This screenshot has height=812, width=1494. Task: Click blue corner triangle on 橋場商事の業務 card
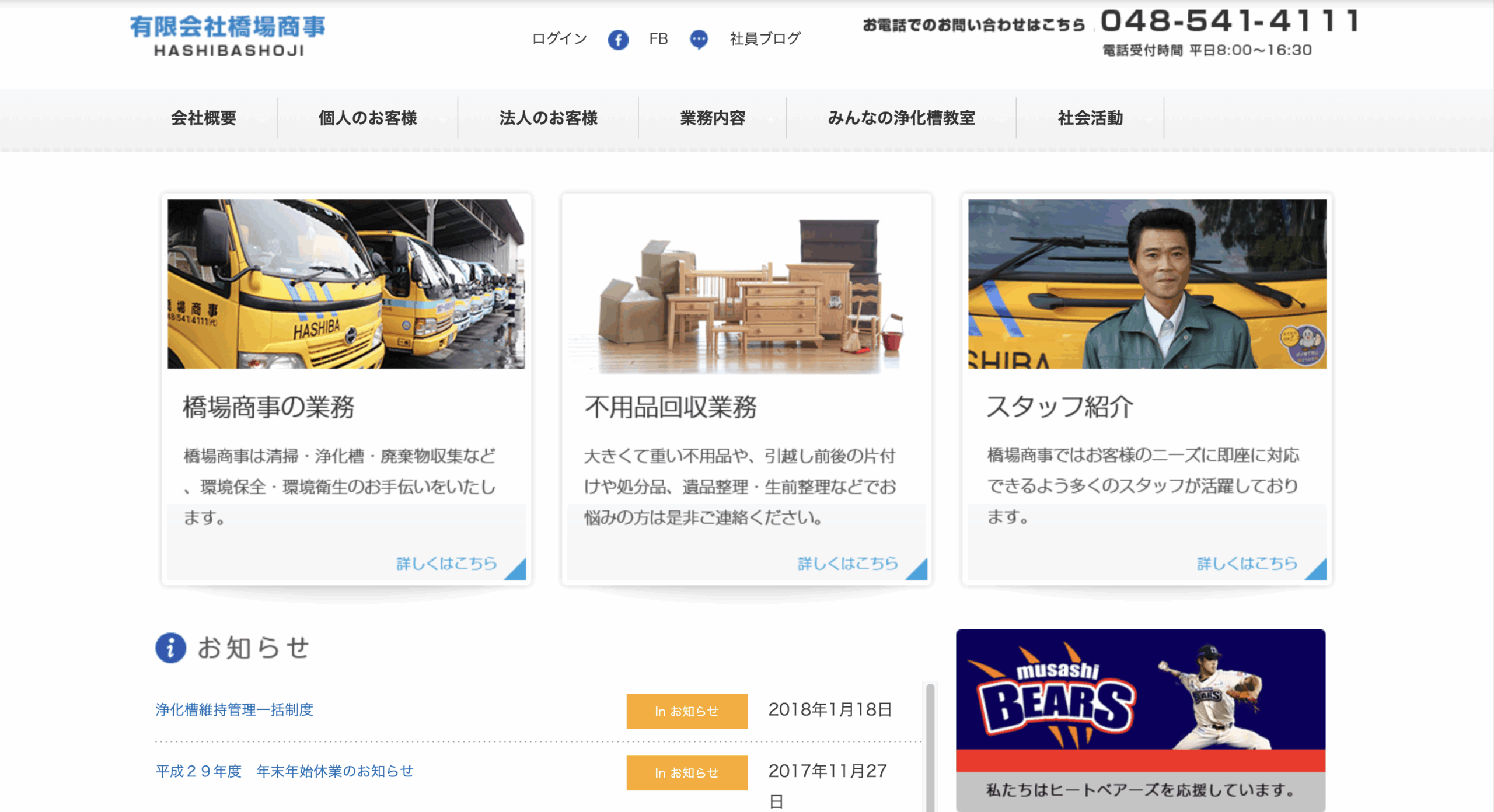pyautogui.click(x=518, y=571)
